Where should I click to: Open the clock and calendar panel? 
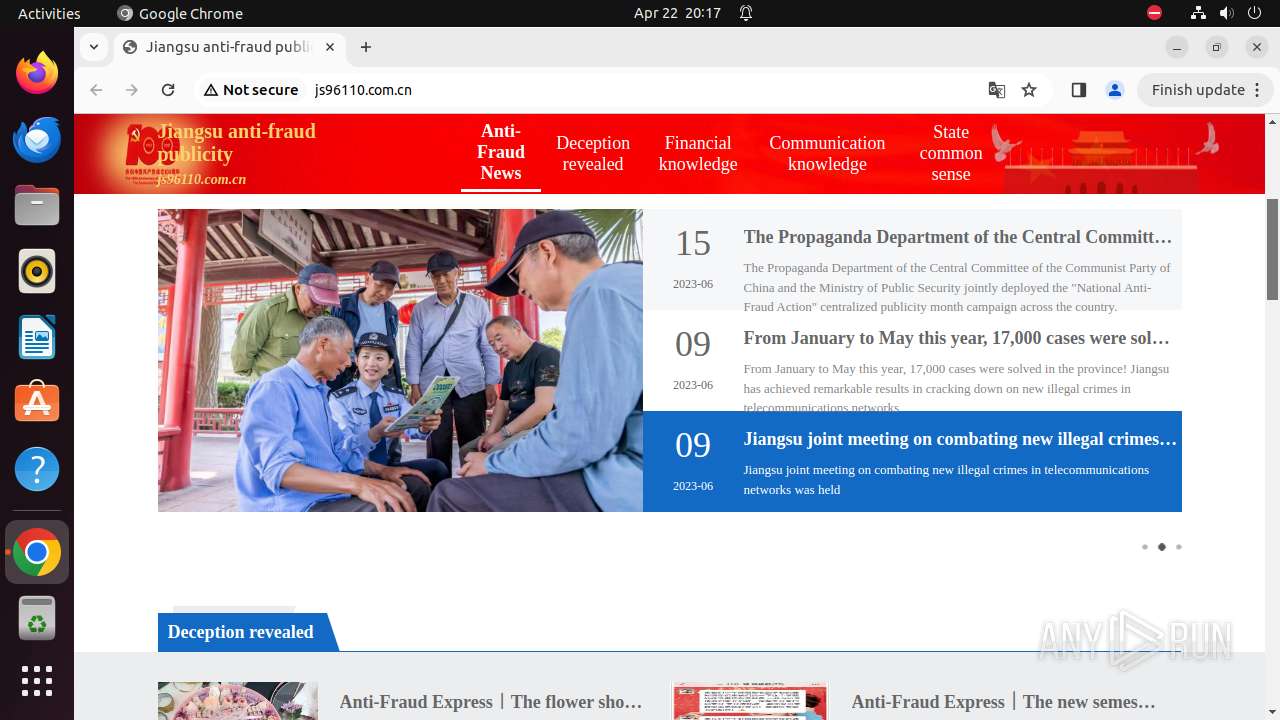(677, 13)
